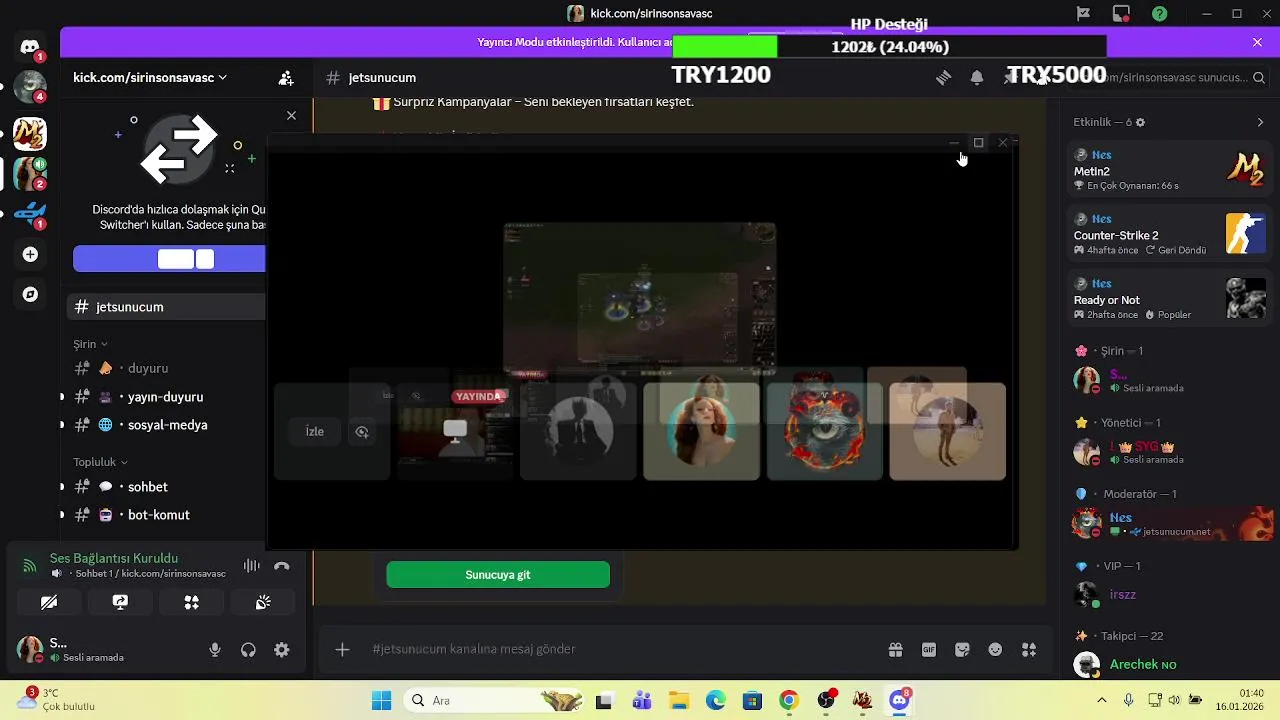
Task: Expand the Etkinlik panel arrow
Action: (x=1260, y=122)
